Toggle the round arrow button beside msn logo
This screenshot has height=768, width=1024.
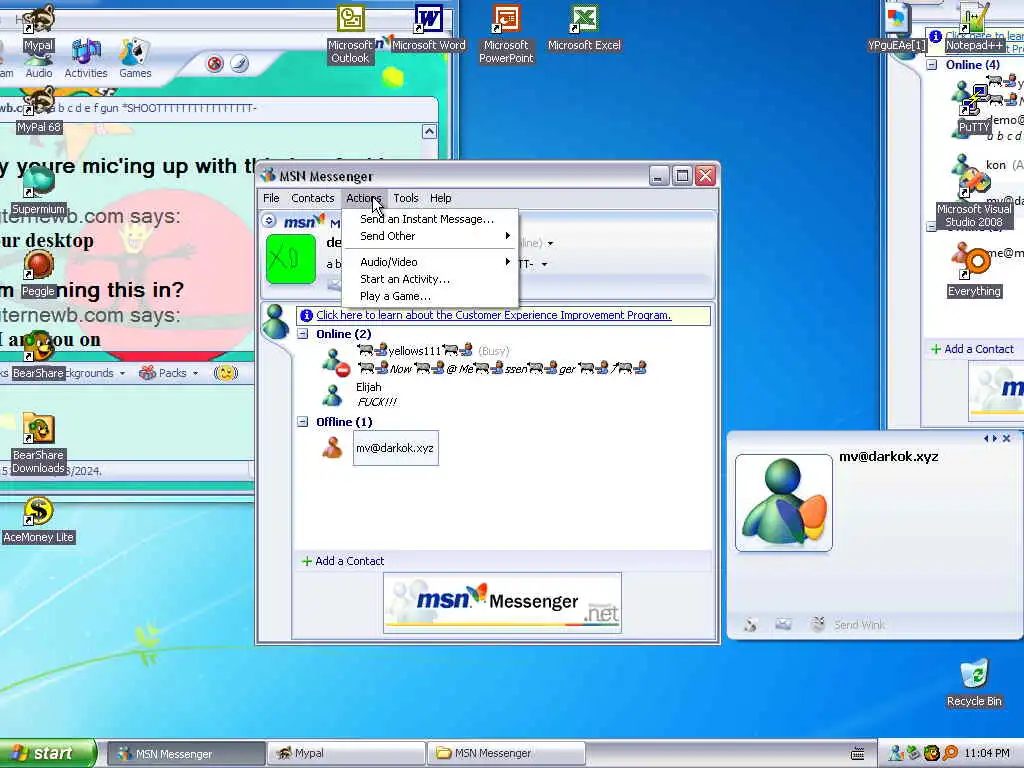[x=269, y=221]
